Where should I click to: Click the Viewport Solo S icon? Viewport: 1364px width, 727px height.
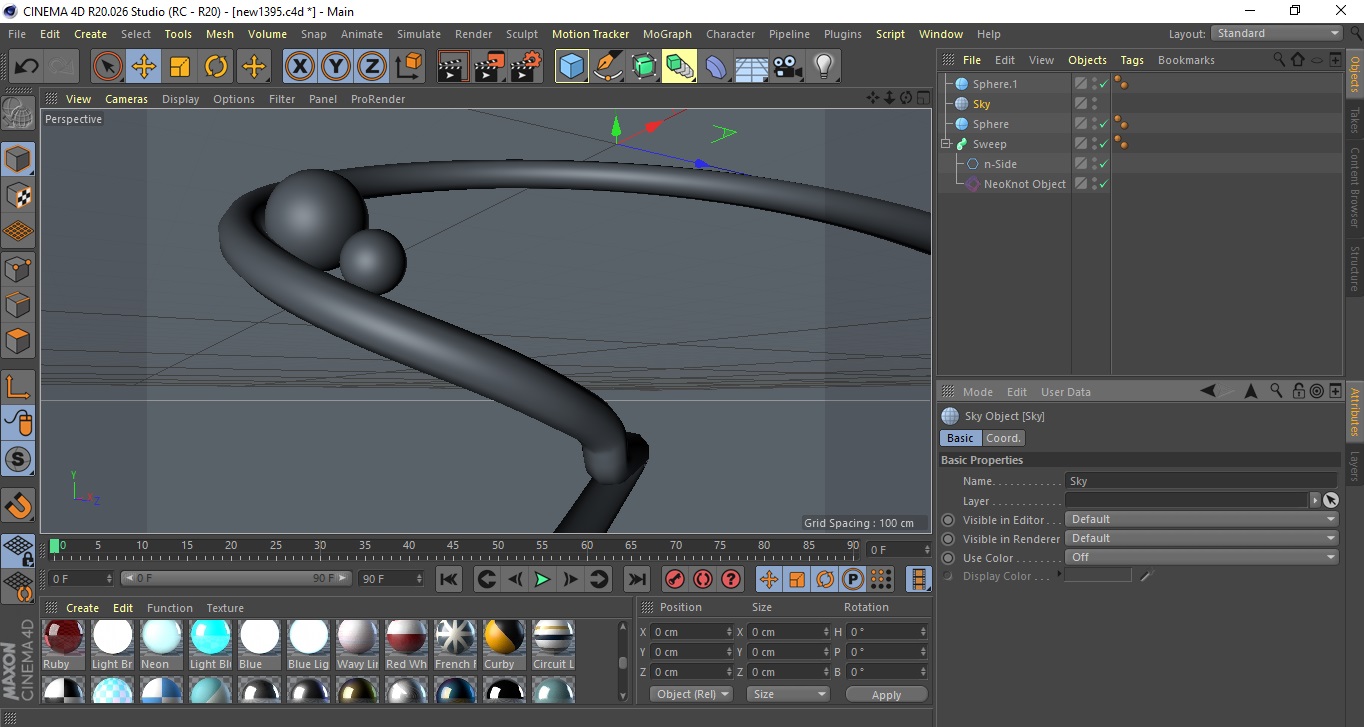[18, 459]
